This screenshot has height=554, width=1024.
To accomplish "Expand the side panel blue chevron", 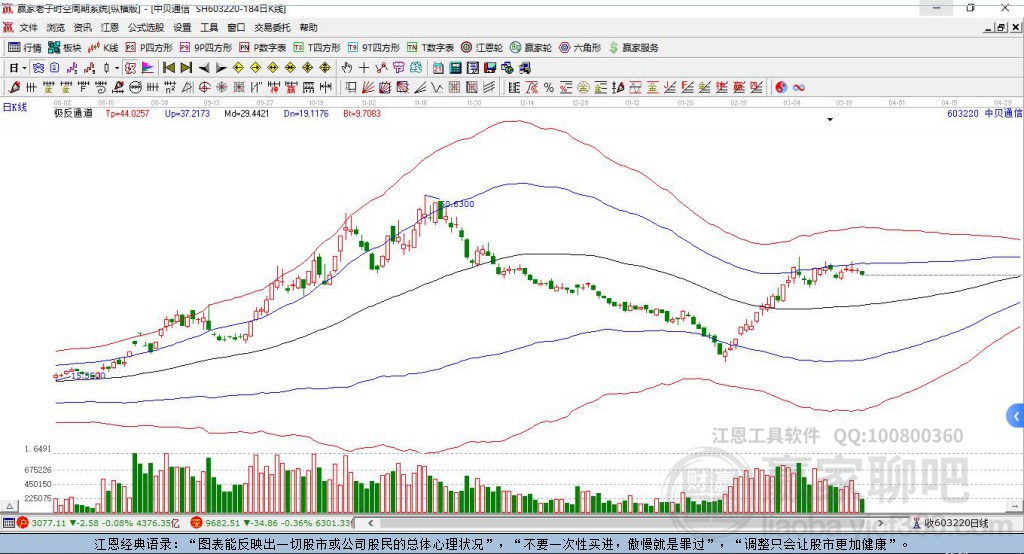I will pos(1016,416).
